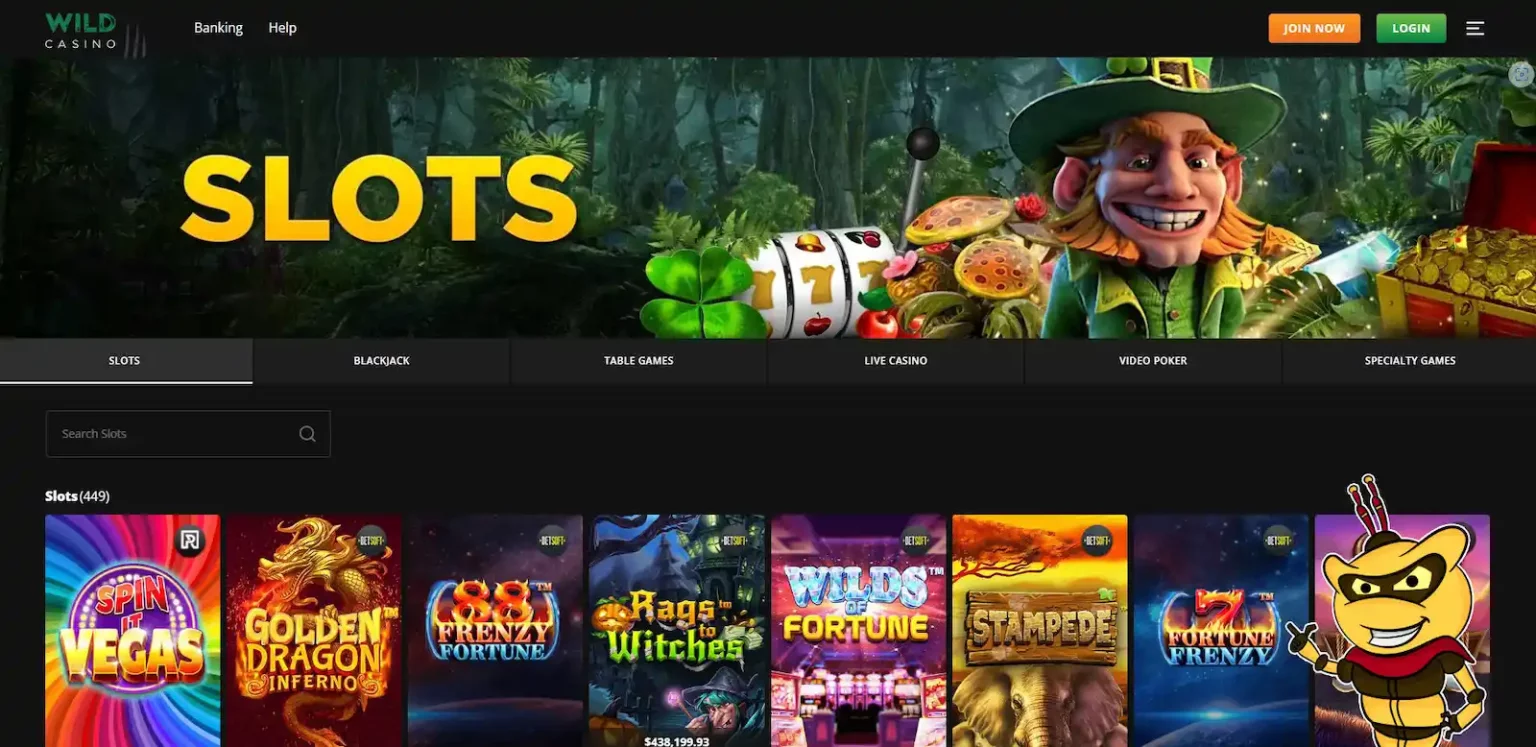This screenshot has height=747, width=1536.
Task: Click the round icon at banner's top-right corner
Action: tap(1521, 74)
